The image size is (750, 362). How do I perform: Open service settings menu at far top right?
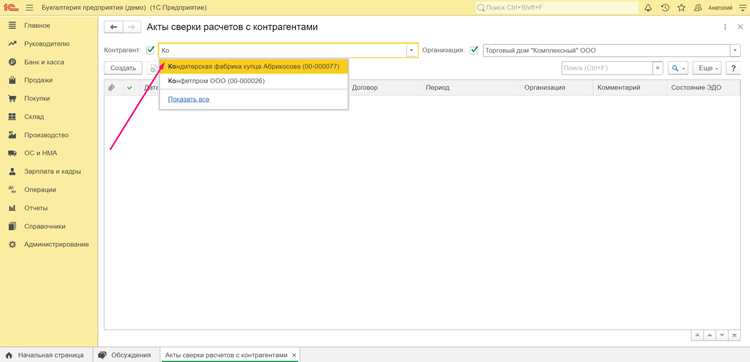tap(742, 8)
